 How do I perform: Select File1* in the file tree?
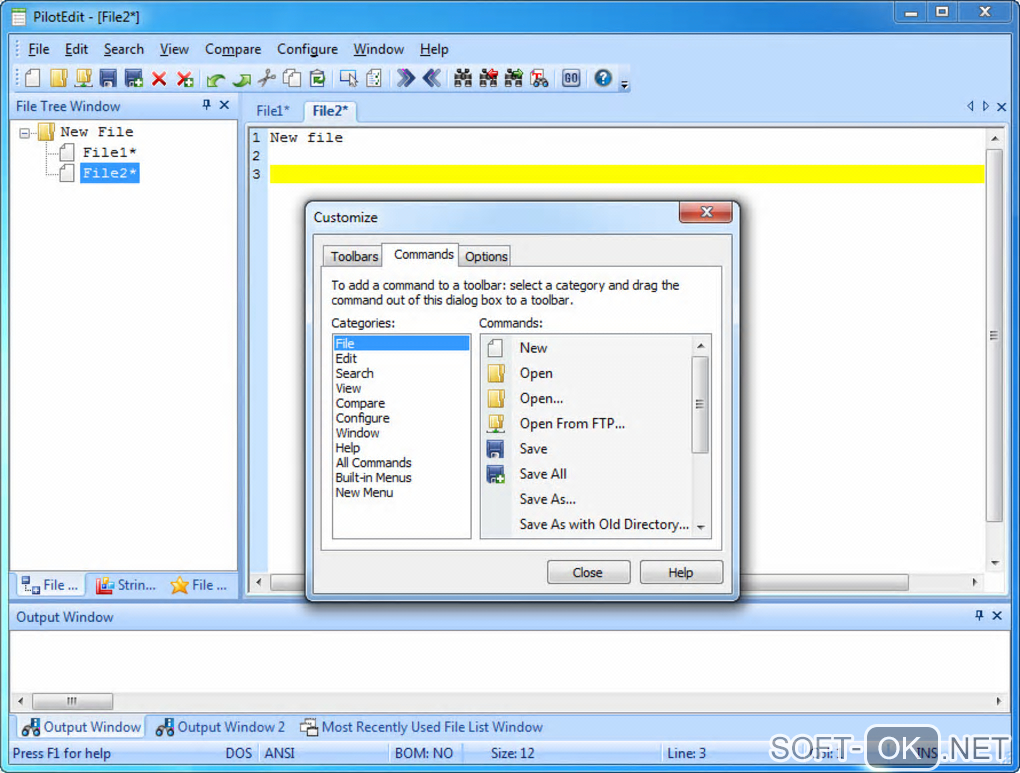pyautogui.click(x=109, y=152)
